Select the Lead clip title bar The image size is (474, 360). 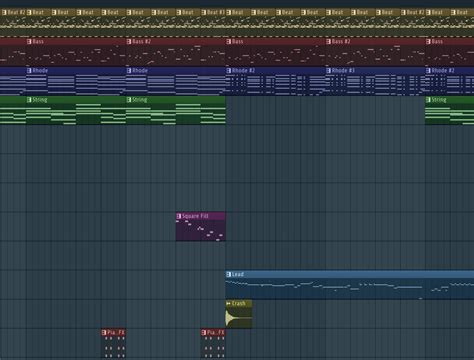(x=350, y=274)
